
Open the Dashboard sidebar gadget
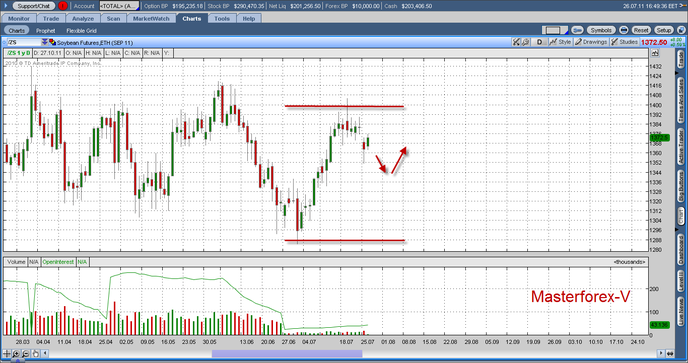click(x=681, y=249)
